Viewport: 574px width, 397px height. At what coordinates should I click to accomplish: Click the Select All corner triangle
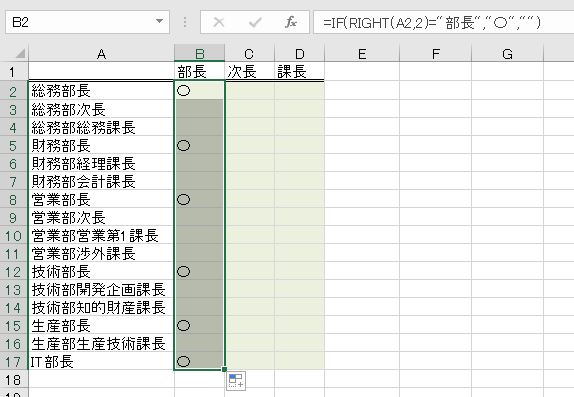(20, 54)
